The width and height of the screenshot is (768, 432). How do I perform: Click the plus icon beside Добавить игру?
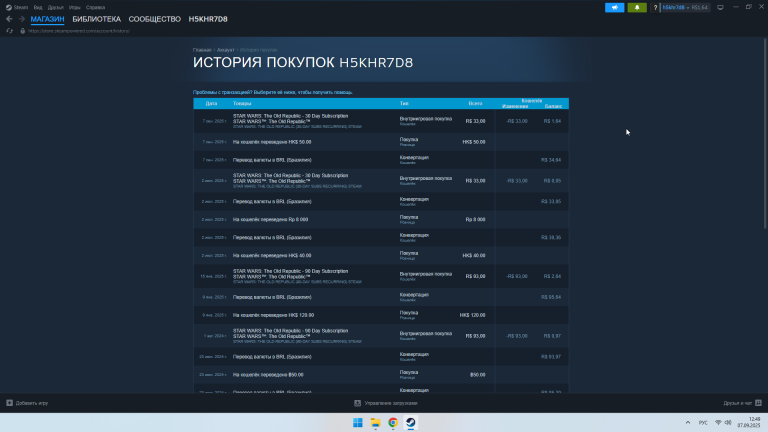click(9, 403)
